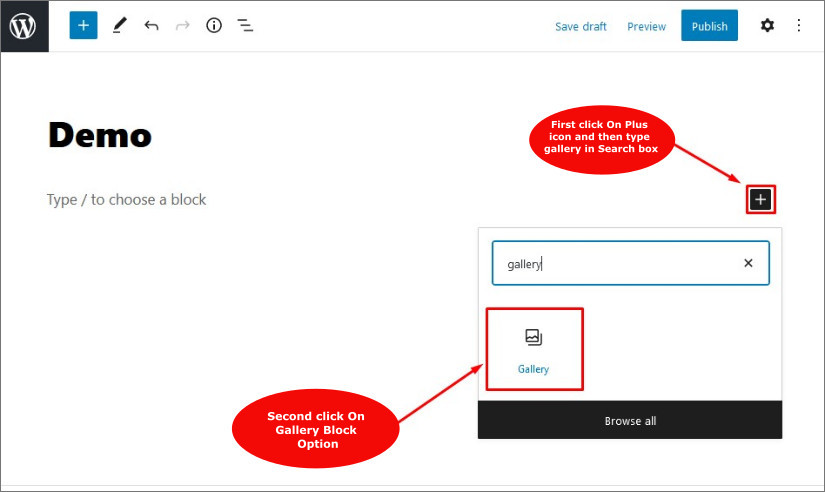Select the Gallery block image icon
825x492 pixels.
coord(533,338)
